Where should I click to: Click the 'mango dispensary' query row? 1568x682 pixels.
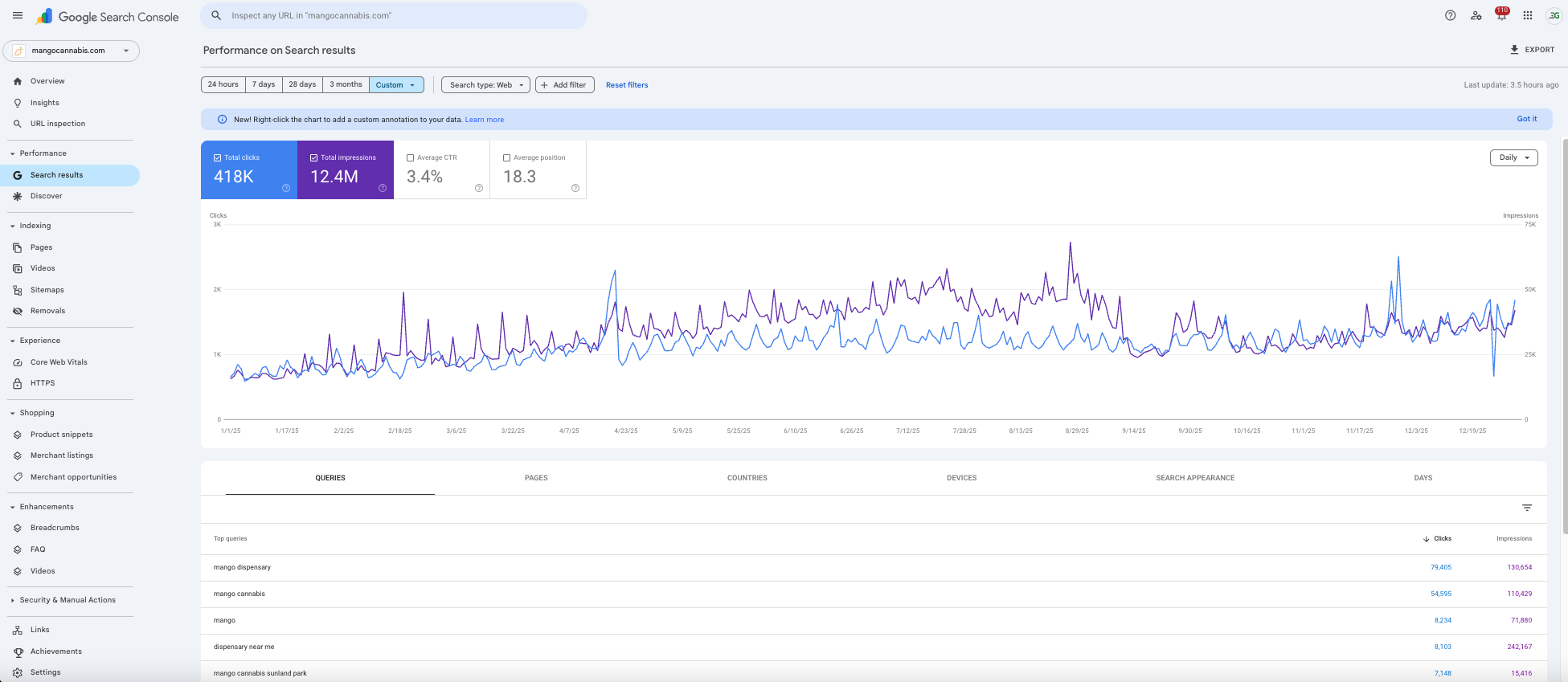click(874, 568)
